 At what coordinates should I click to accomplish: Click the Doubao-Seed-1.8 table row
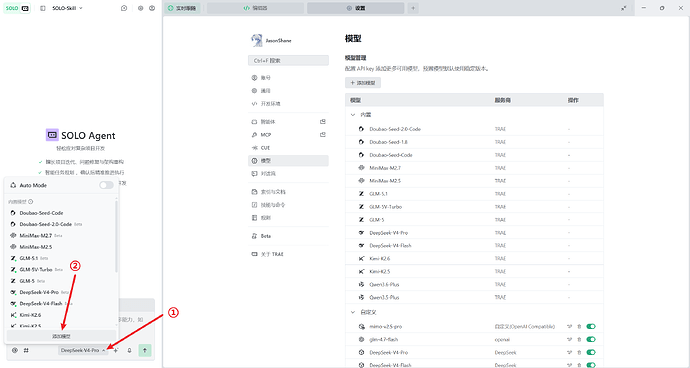point(474,142)
